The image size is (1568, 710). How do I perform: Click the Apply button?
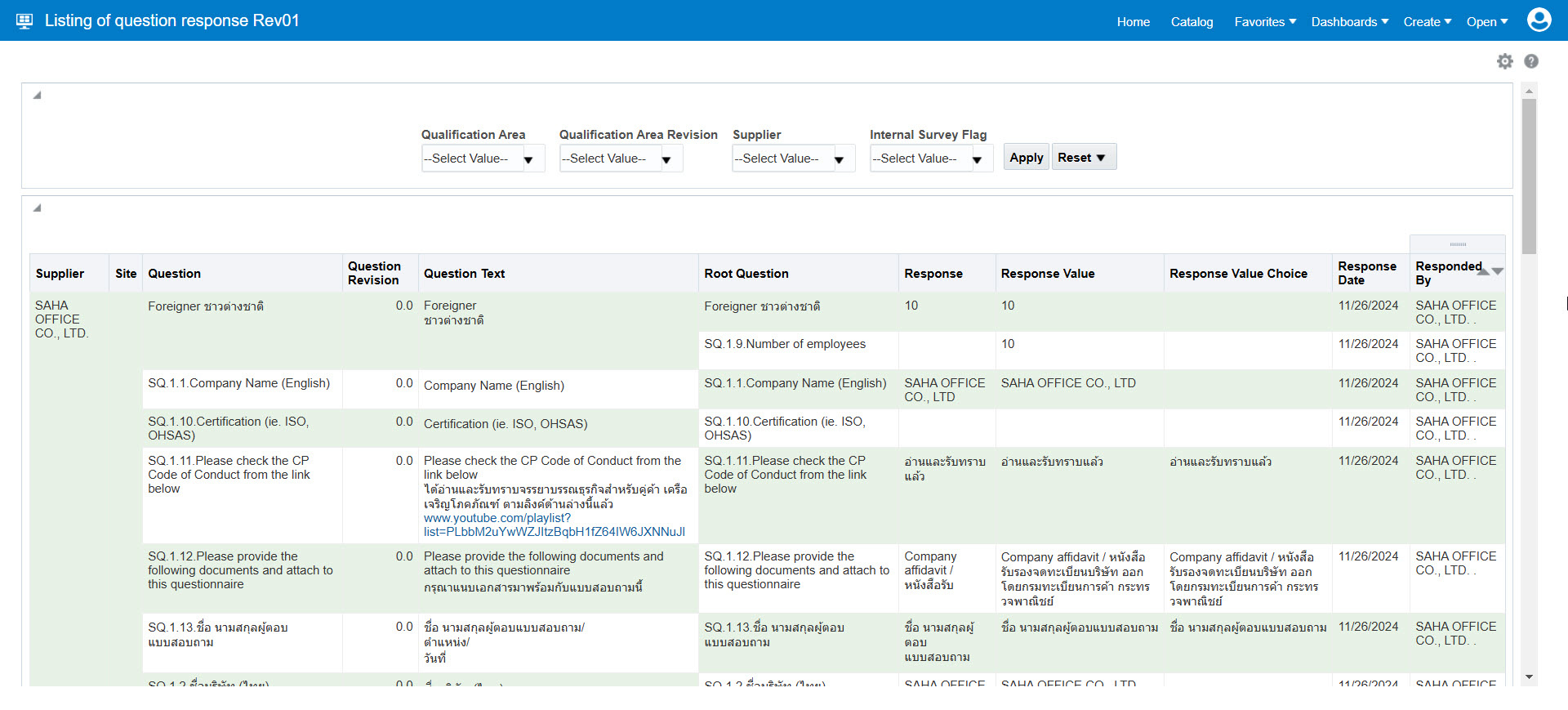(x=1027, y=158)
